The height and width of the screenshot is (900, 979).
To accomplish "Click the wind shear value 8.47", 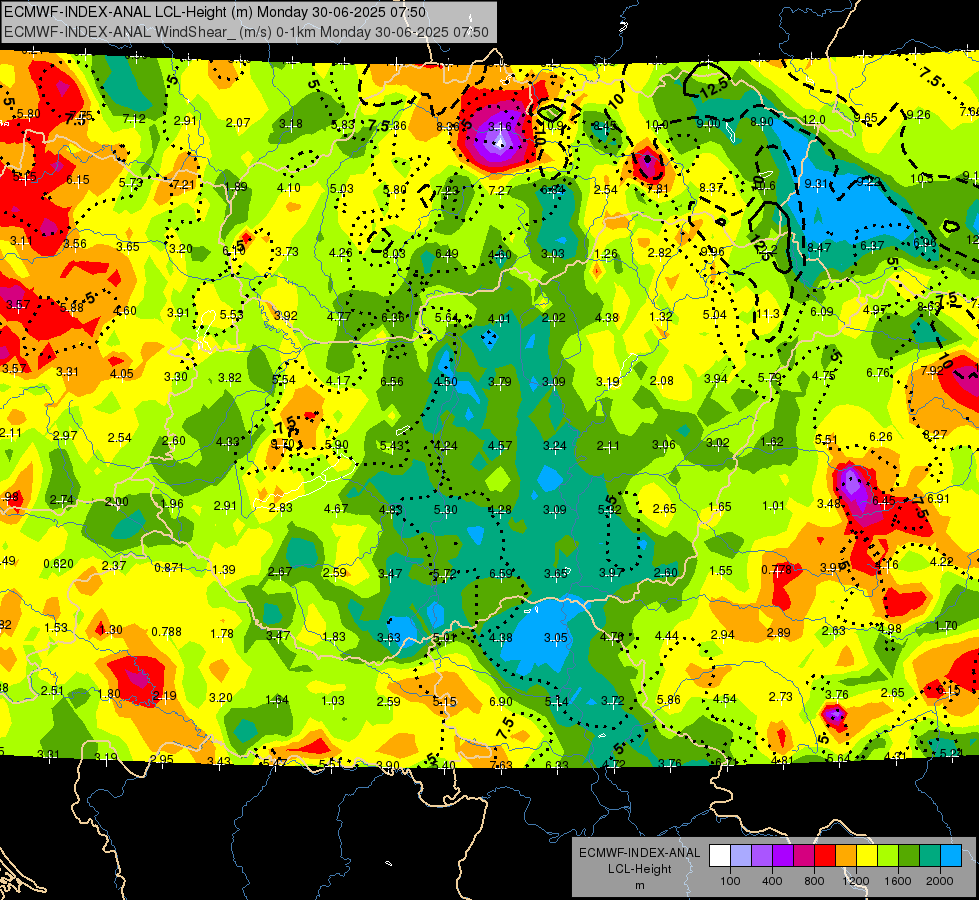I will 819,248.
